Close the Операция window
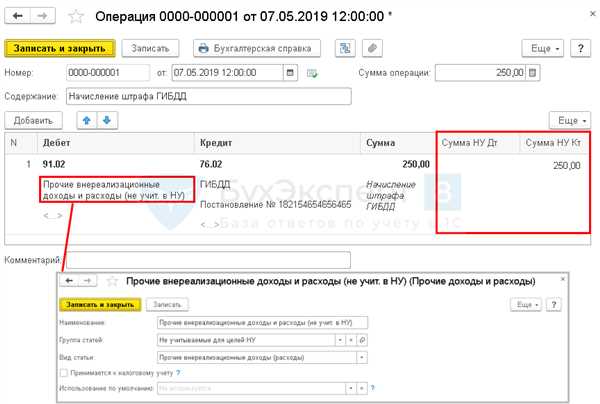 [593, 13]
